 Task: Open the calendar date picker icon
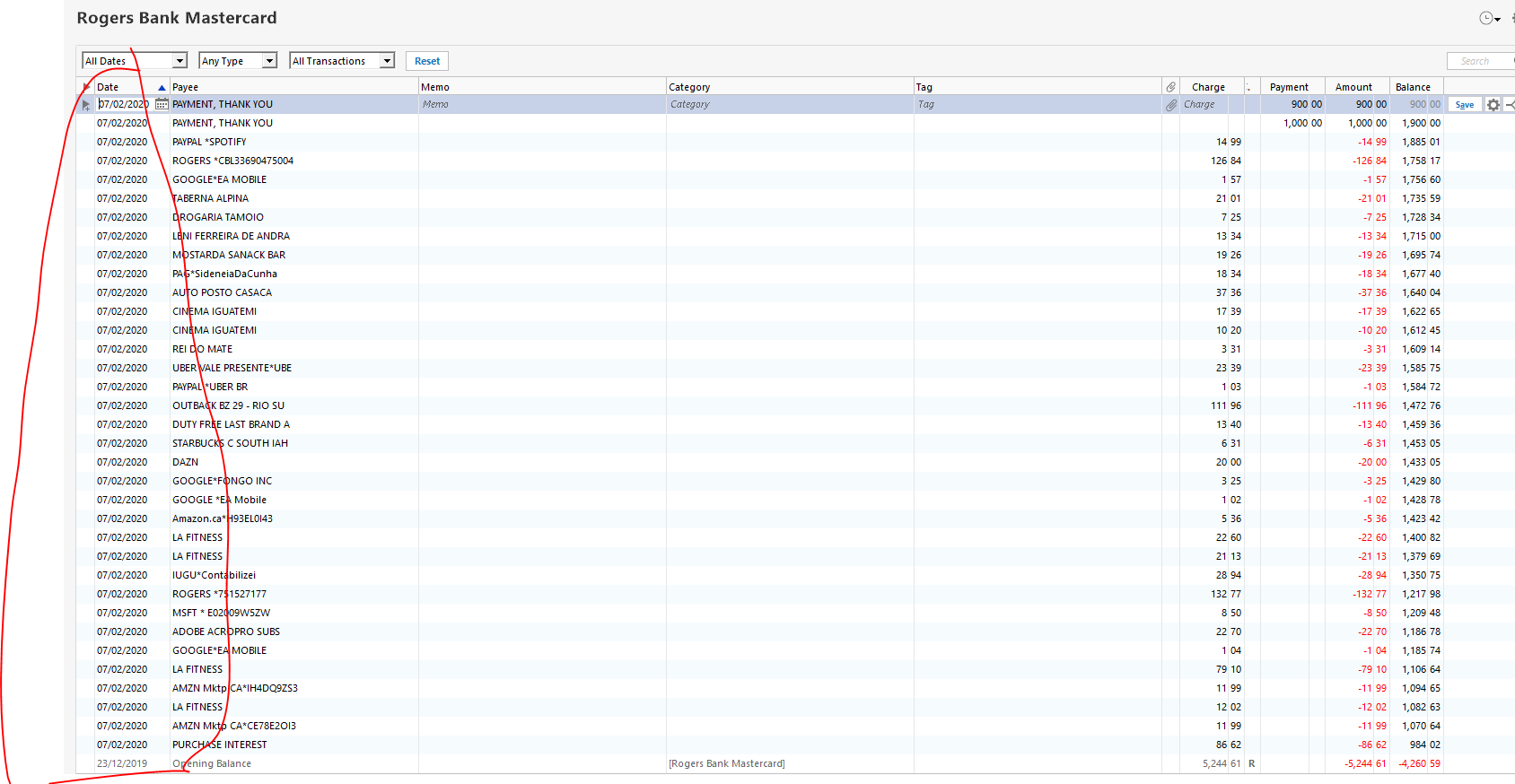click(162, 105)
